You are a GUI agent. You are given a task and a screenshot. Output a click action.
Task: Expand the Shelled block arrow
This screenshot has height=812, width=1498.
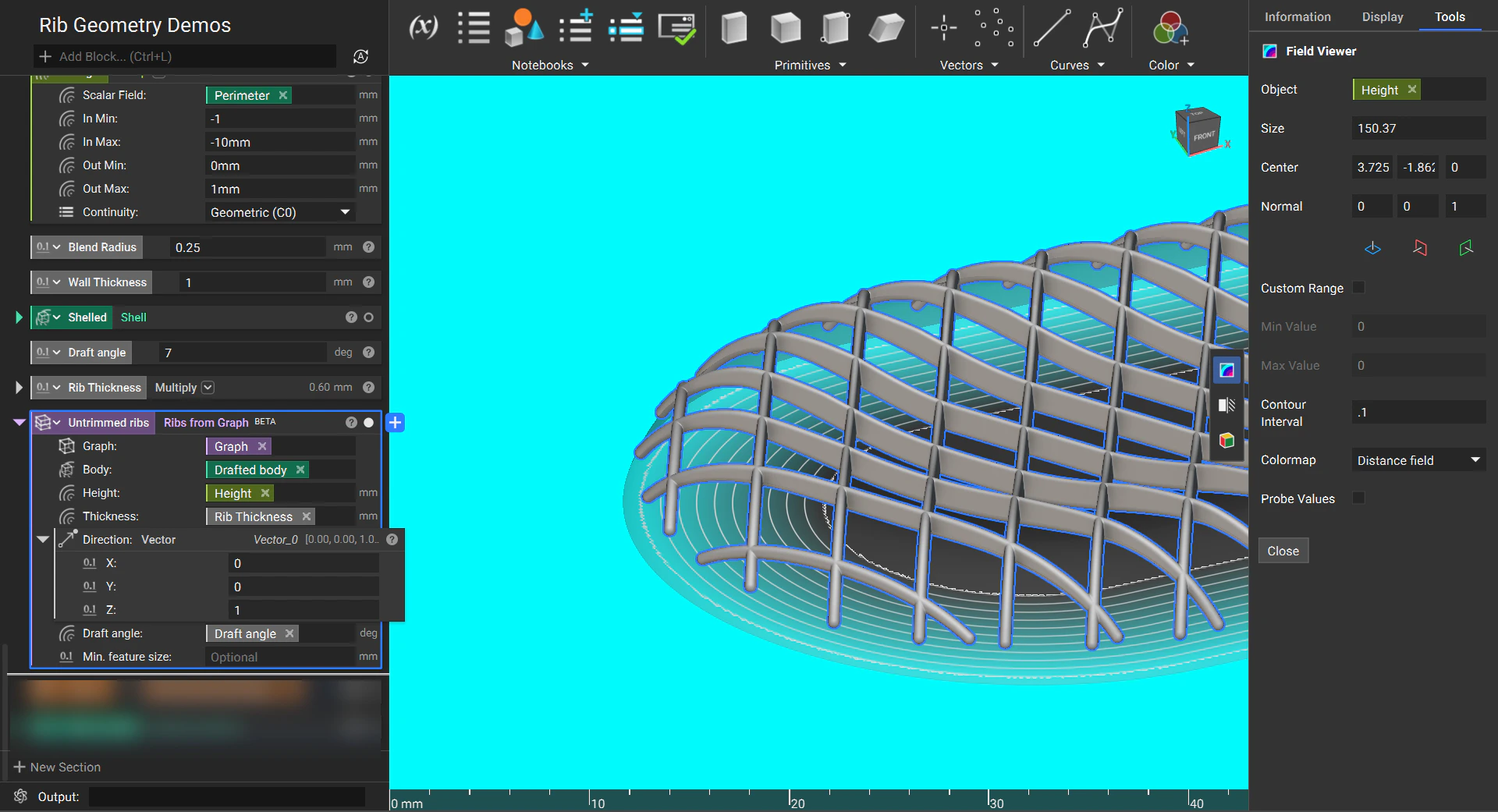click(x=19, y=317)
